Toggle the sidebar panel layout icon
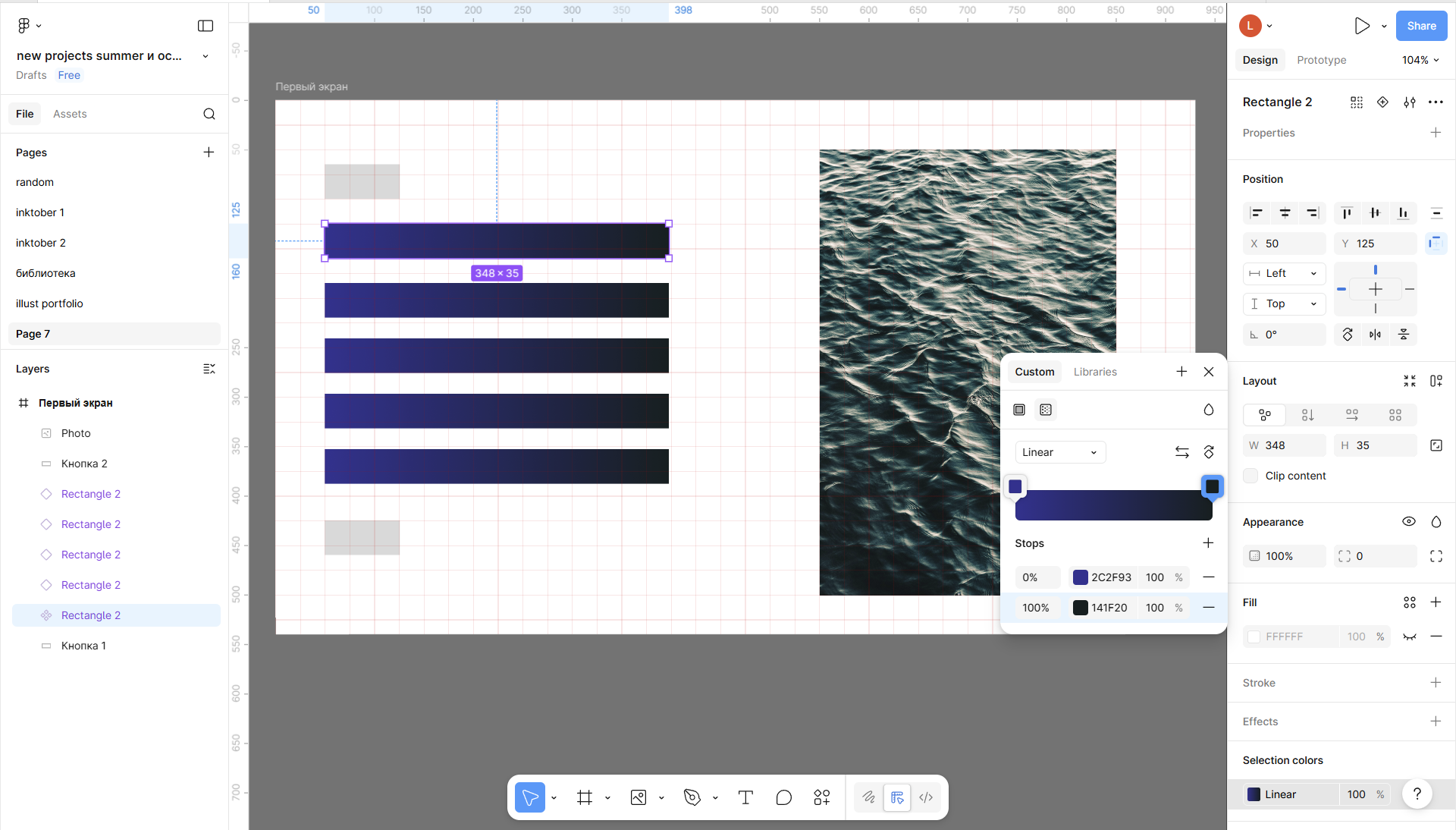The height and width of the screenshot is (830, 1456). pyautogui.click(x=206, y=26)
